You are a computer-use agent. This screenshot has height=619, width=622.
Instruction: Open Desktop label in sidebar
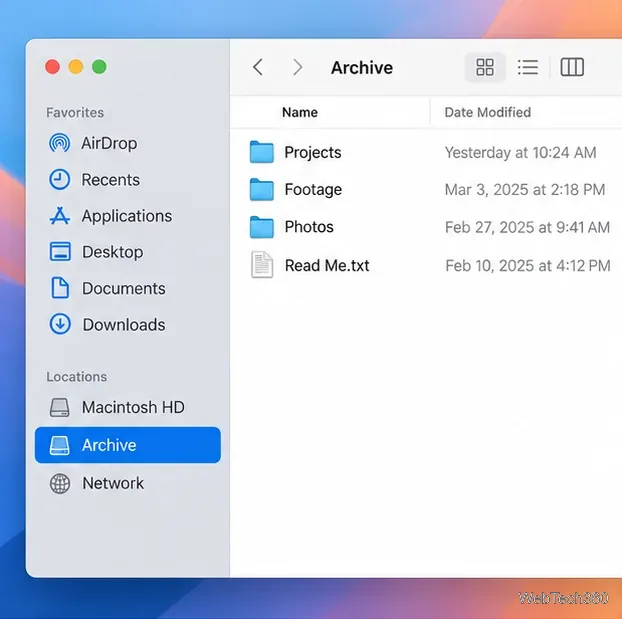pyautogui.click(x=112, y=252)
